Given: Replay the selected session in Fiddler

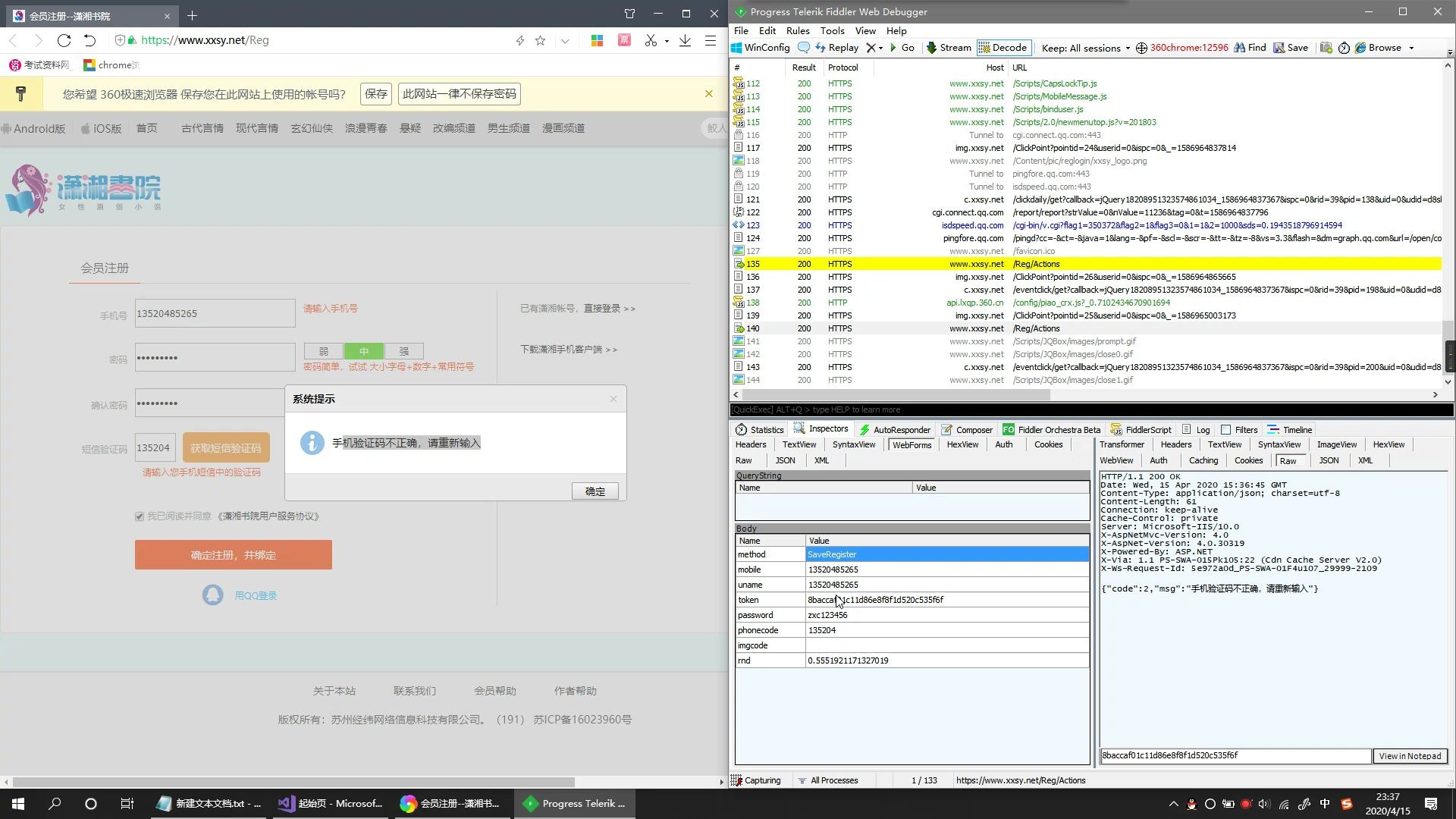Looking at the screenshot, I should tap(837, 47).
